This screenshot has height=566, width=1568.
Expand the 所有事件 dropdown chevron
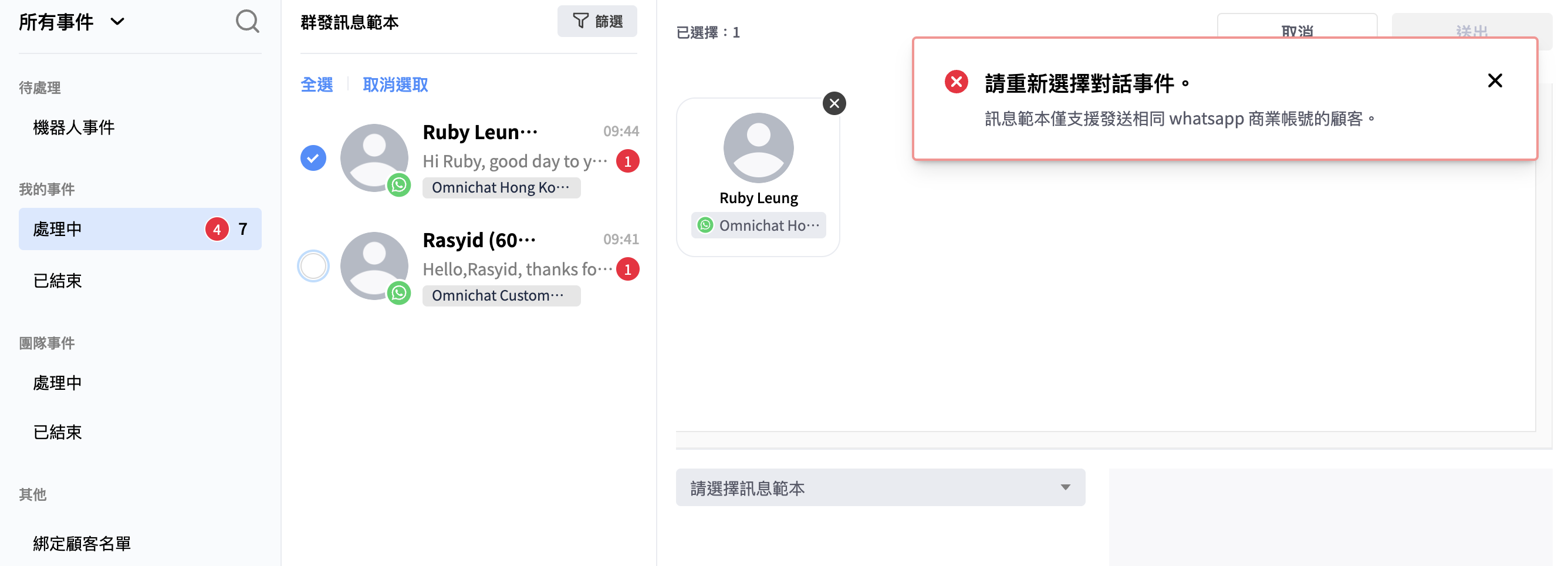tap(117, 22)
